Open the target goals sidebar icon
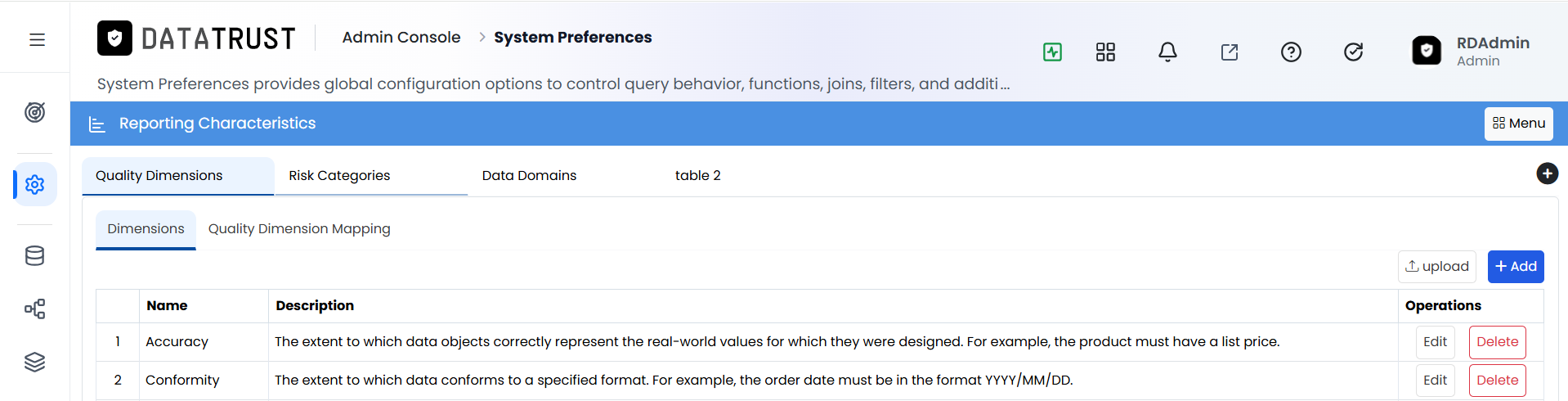Image resolution: width=1568 pixels, height=401 pixels. point(34,112)
